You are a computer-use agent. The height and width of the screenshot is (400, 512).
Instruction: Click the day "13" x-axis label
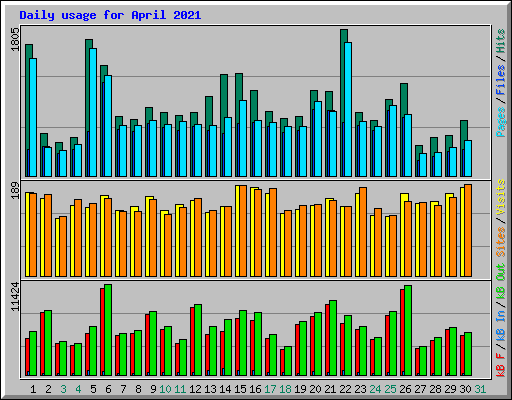pos(210,389)
